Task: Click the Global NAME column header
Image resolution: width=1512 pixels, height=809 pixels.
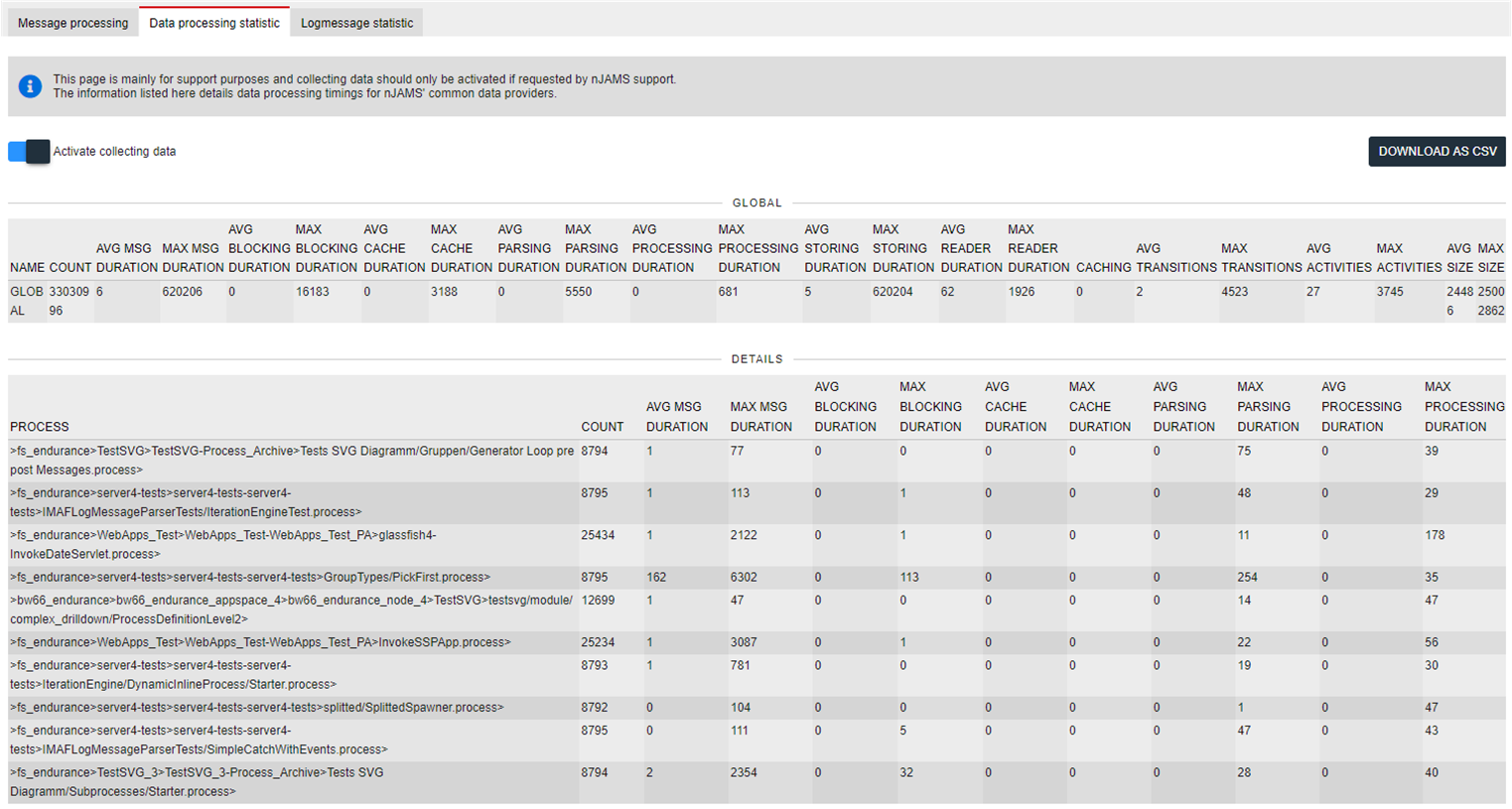Action: click(27, 268)
